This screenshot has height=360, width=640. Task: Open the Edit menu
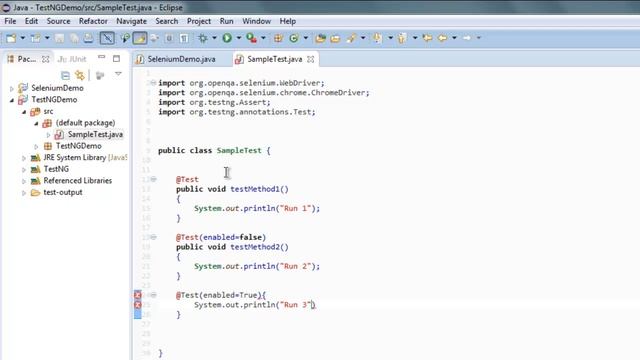coord(31,21)
